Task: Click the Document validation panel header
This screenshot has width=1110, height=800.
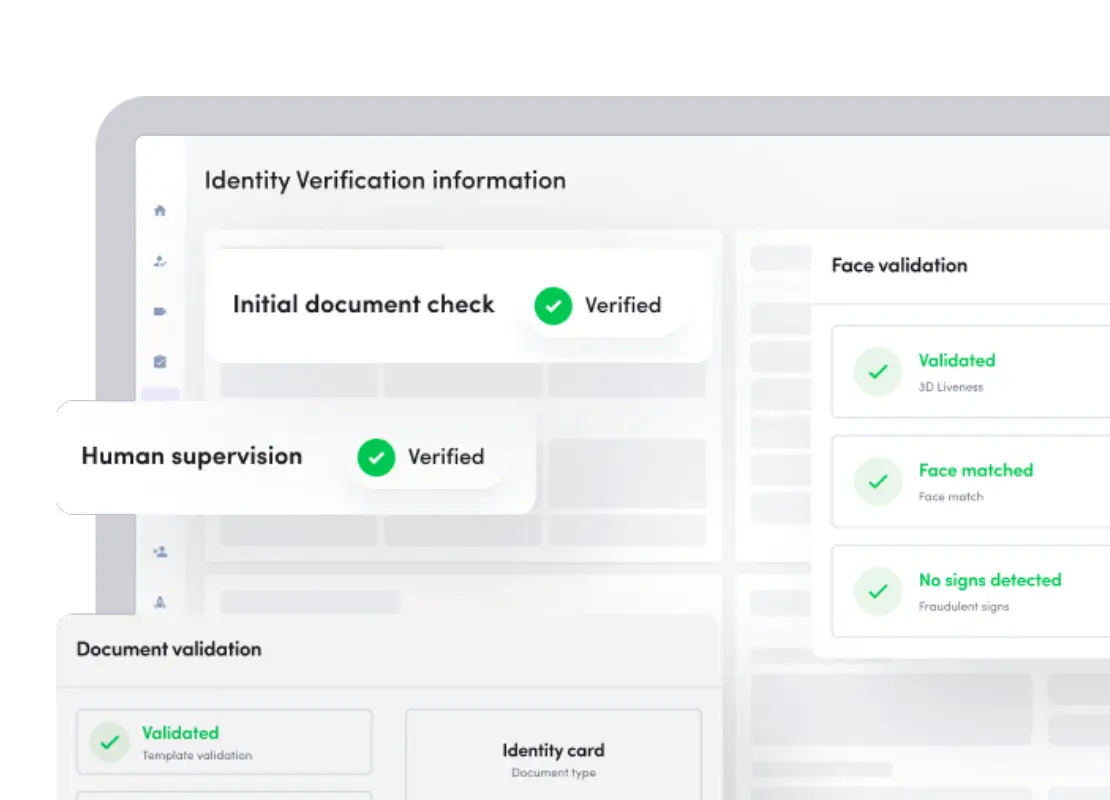Action: click(x=169, y=649)
